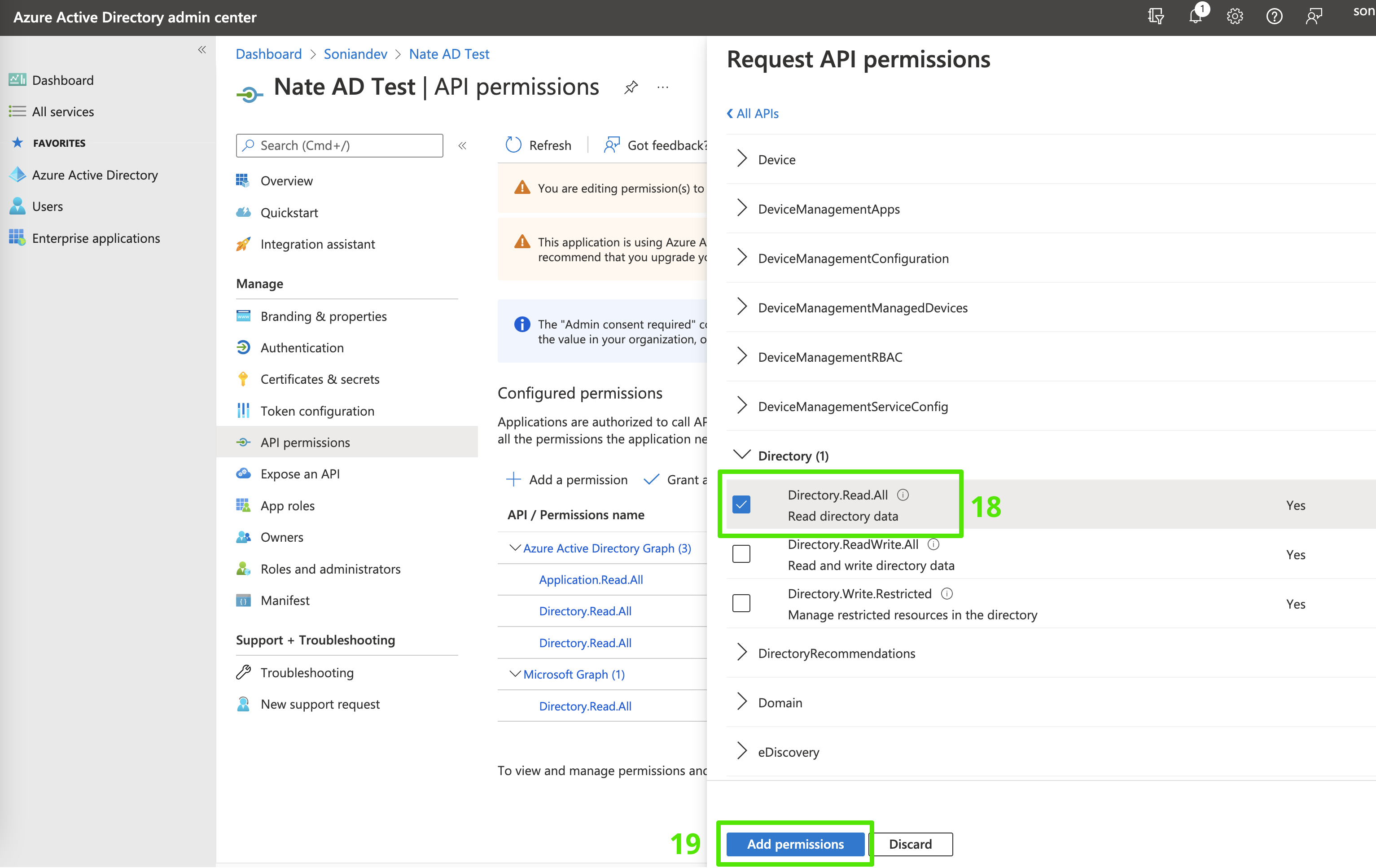Open the directory and subscription filter icon
Viewport: 1376px width, 868px height.
pyautogui.click(x=1156, y=17)
